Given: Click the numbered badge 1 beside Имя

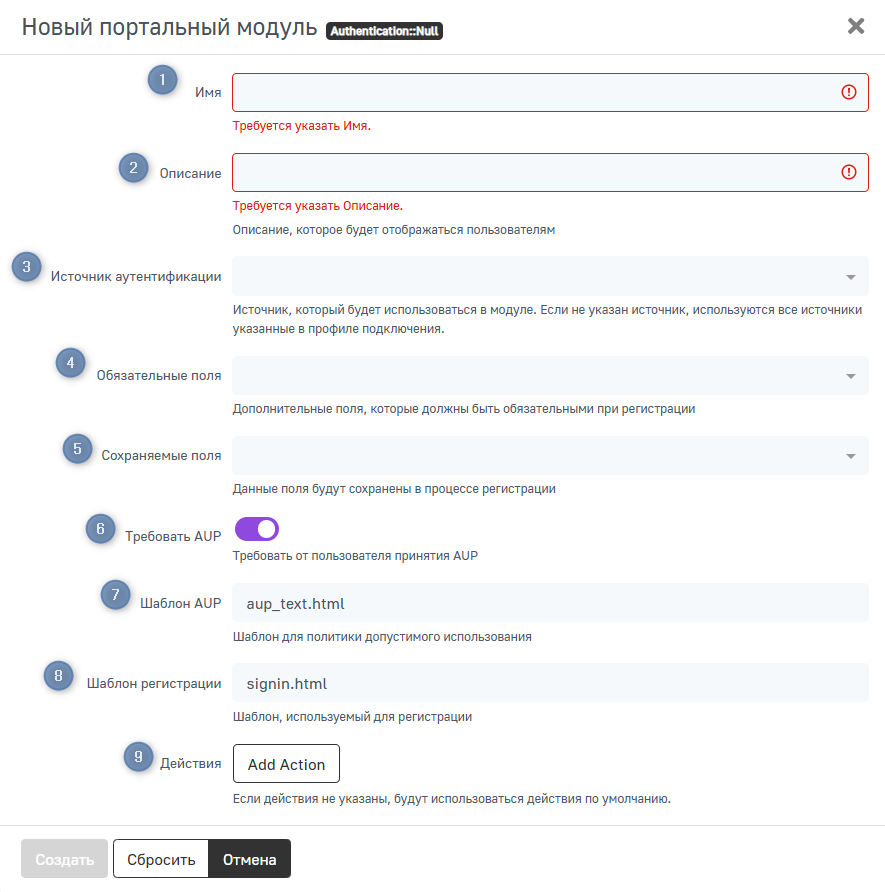Looking at the screenshot, I should point(162,79).
